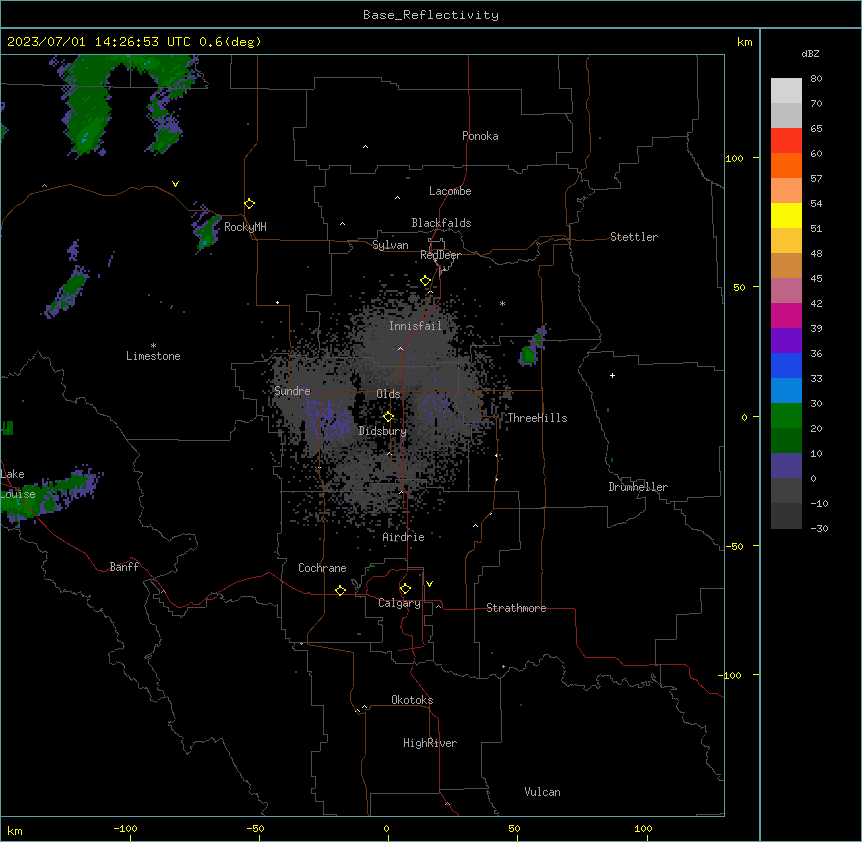Click the RedDeer city label

(440, 255)
